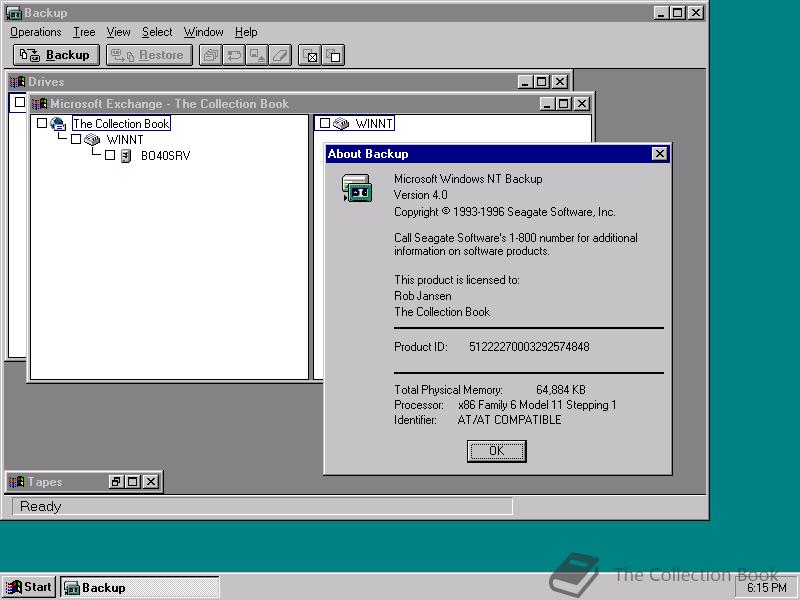Select the BO40SRV tree label
This screenshot has width=800, height=600.
click(165, 156)
